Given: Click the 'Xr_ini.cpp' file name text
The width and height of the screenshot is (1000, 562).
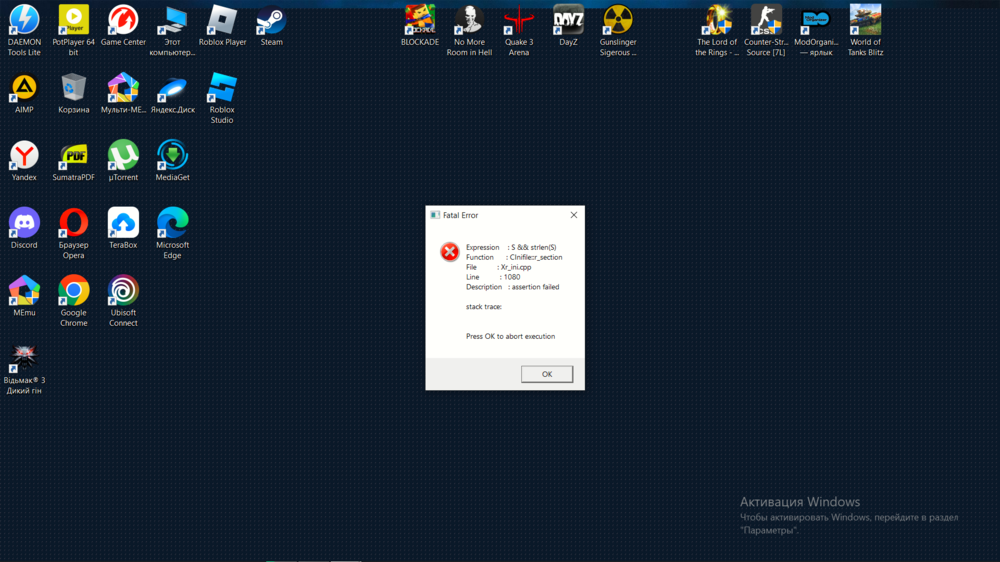Looking at the screenshot, I should pyautogui.click(x=516, y=267).
